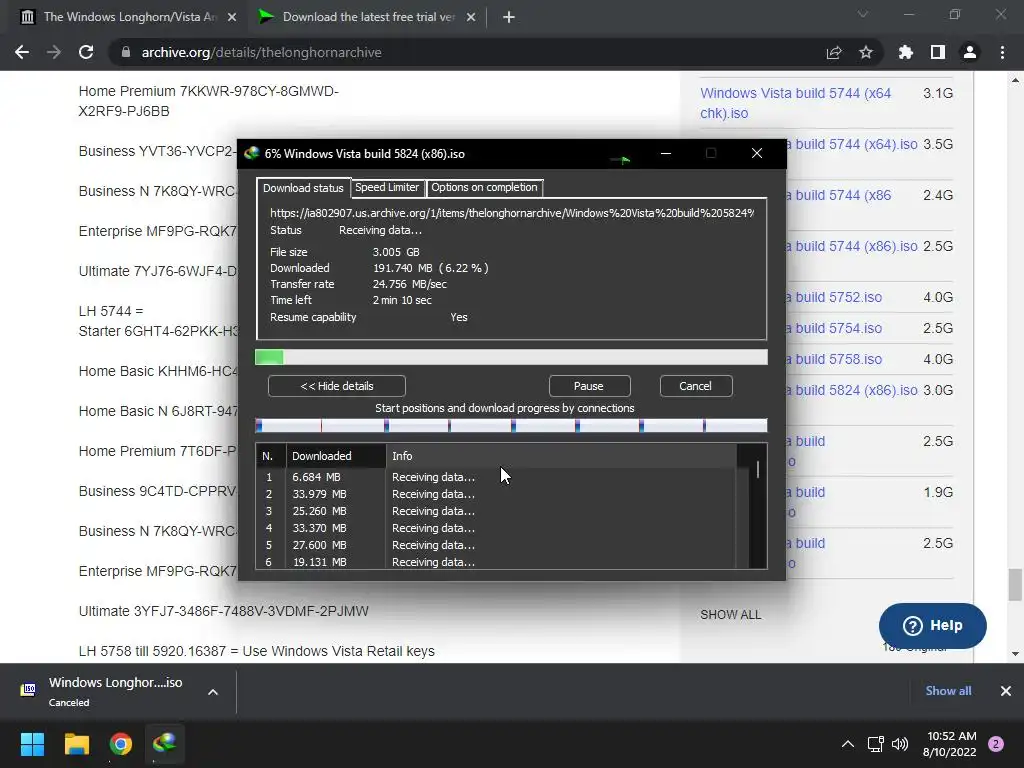Open the build 5752.iso link
This screenshot has width=1024, height=768.
pyautogui.click(x=834, y=297)
